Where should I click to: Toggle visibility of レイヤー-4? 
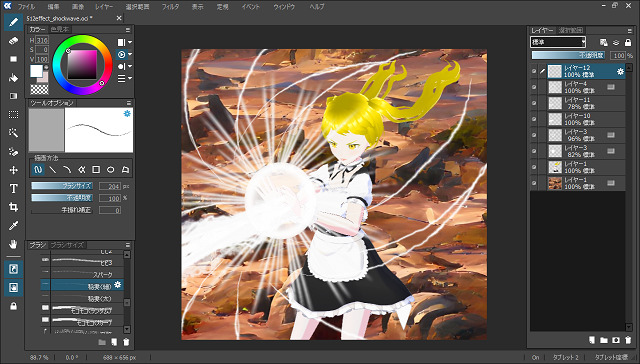534,87
